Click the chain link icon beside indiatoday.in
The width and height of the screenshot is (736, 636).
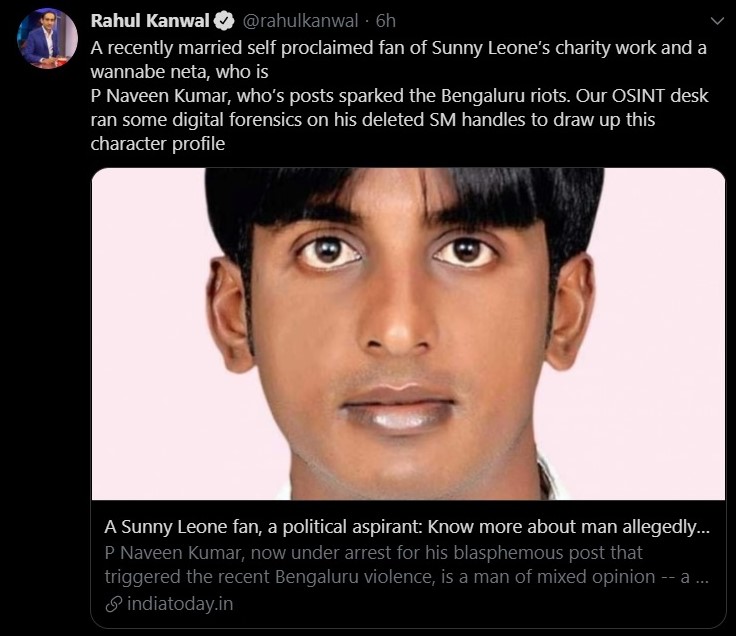pyautogui.click(x=114, y=604)
